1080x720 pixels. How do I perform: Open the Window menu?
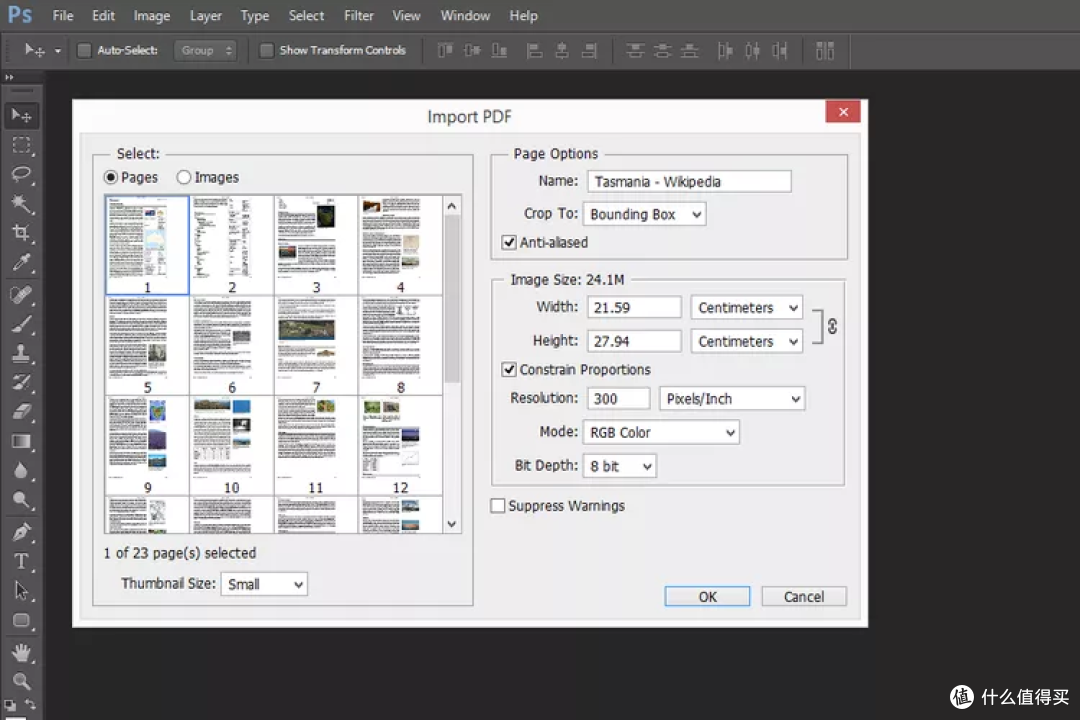[466, 15]
